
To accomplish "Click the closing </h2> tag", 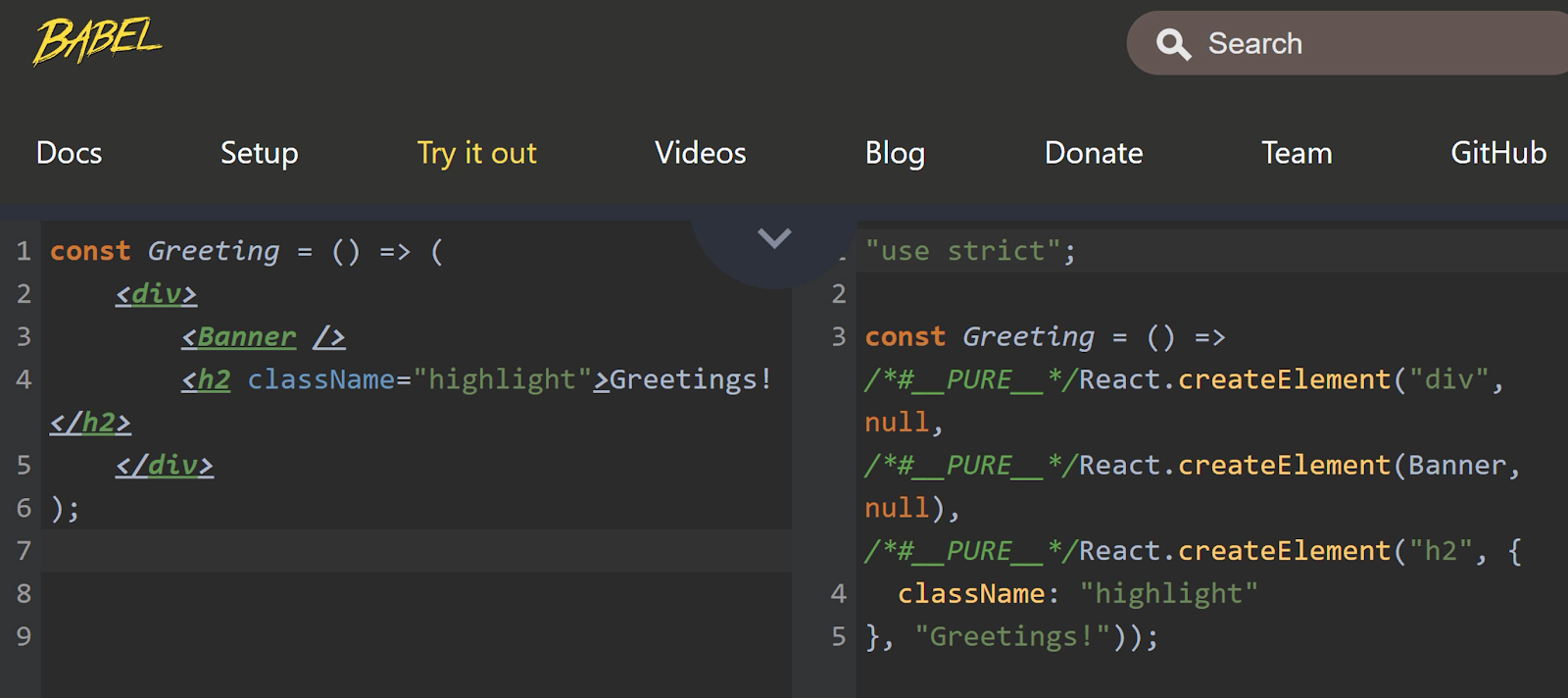I will point(90,423).
